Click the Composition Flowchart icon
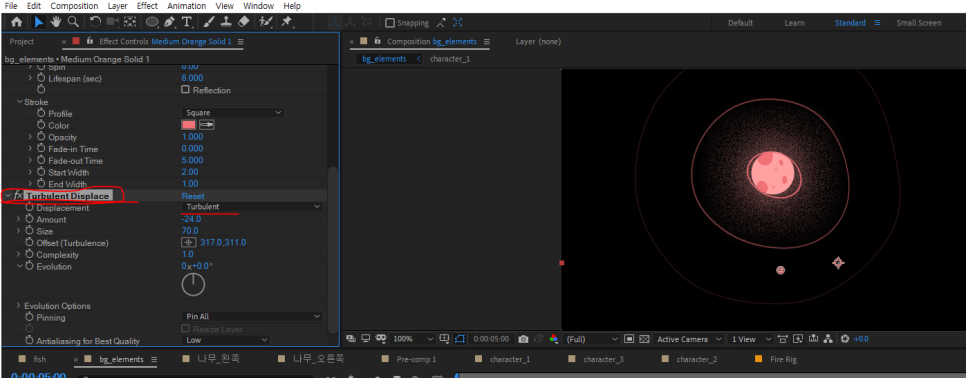Image resolution: width=966 pixels, height=378 pixels. click(x=828, y=339)
